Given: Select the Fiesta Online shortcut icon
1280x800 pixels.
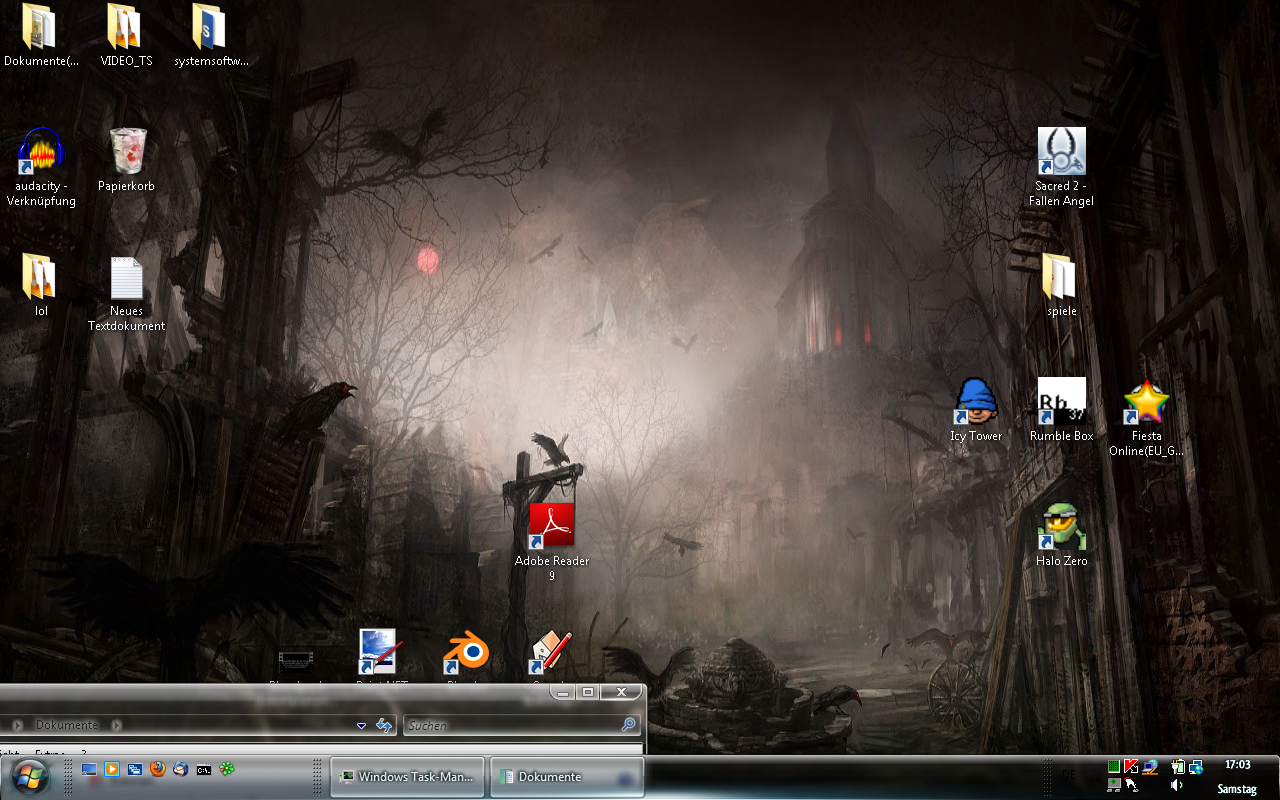Looking at the screenshot, I should (1146, 401).
